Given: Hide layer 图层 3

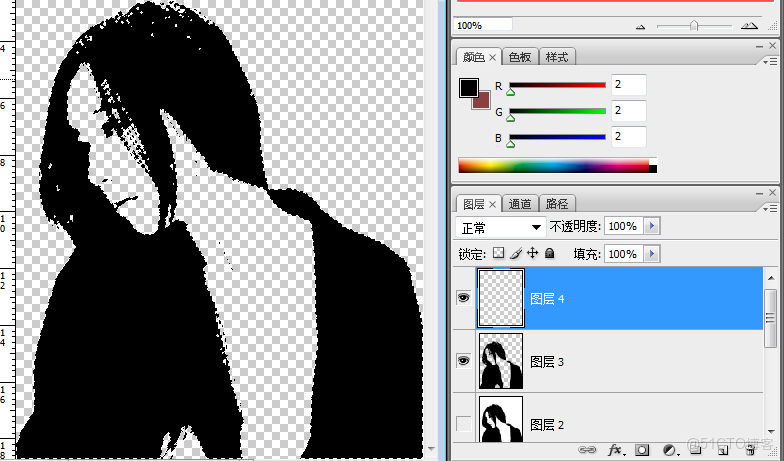Looking at the screenshot, I should tap(464, 360).
